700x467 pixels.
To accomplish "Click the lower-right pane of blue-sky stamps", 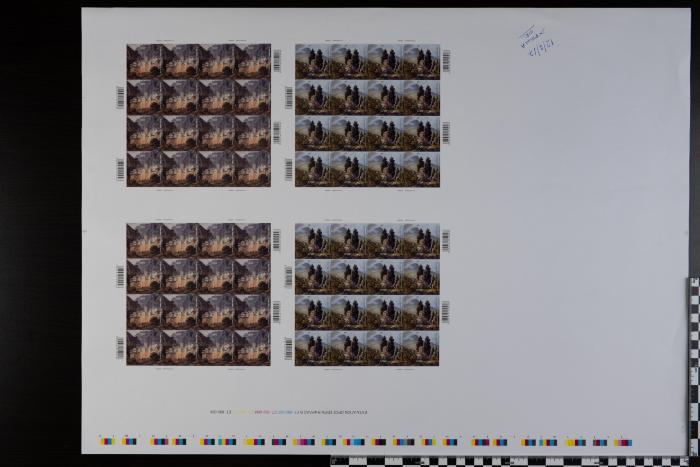I will [x=367, y=295].
